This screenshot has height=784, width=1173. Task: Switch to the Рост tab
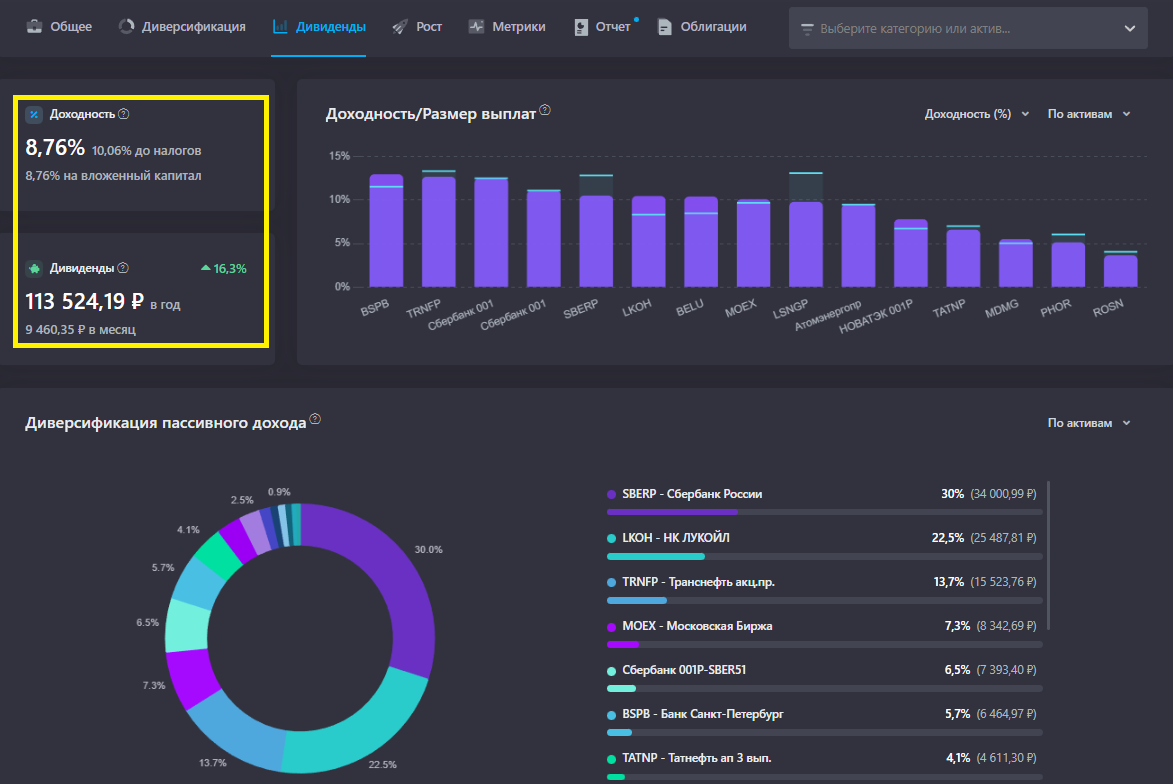point(429,27)
